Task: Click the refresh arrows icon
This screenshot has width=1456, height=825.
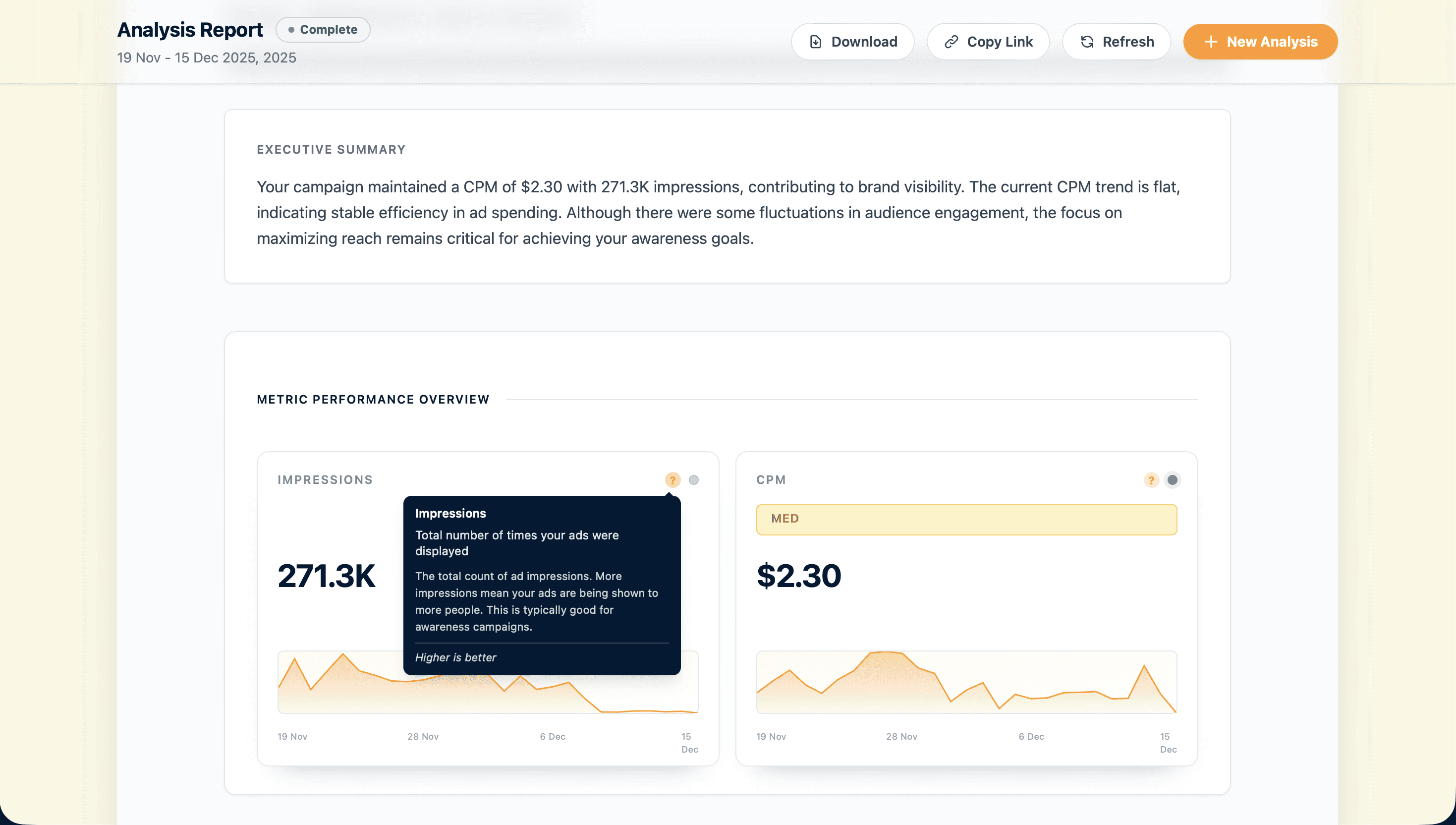Action: click(x=1087, y=42)
